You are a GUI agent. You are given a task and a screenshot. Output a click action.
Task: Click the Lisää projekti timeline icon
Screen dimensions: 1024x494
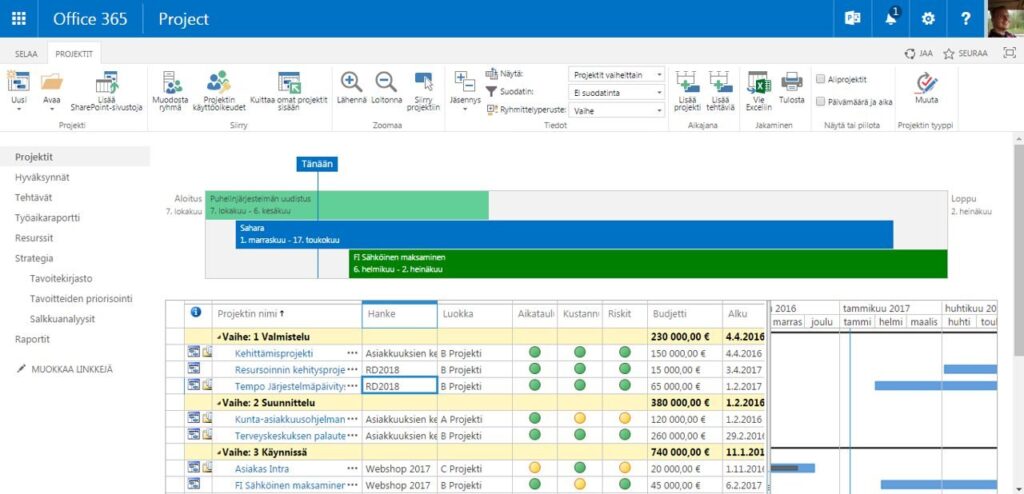pyautogui.click(x=687, y=82)
